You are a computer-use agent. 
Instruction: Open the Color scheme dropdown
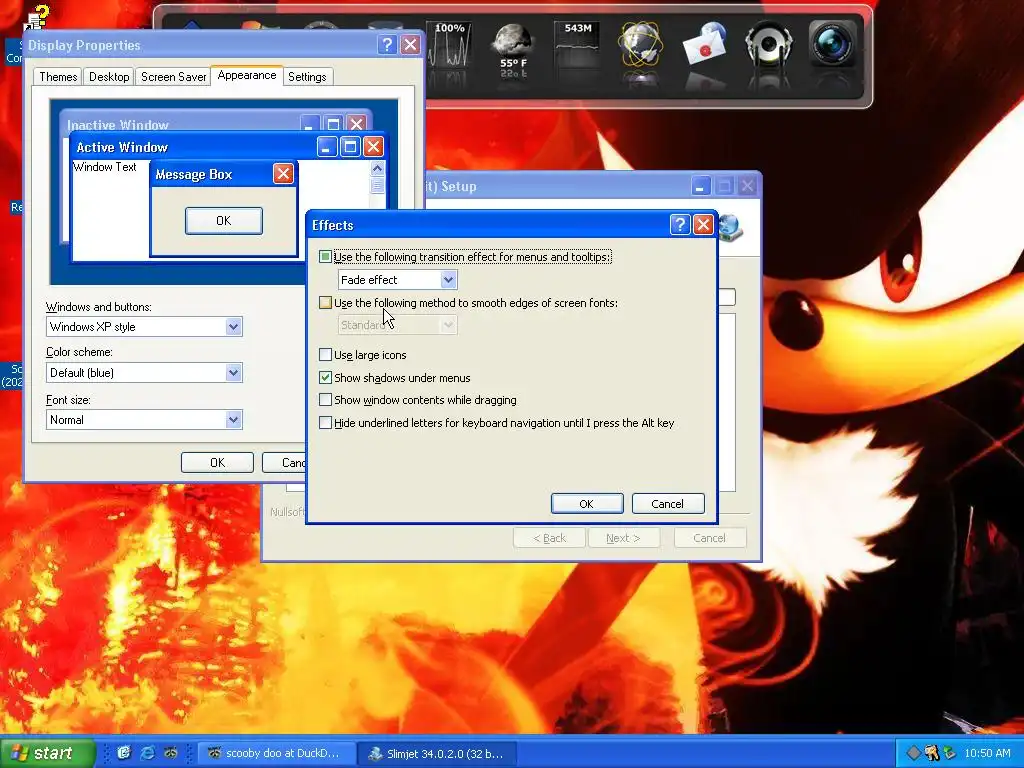point(233,373)
